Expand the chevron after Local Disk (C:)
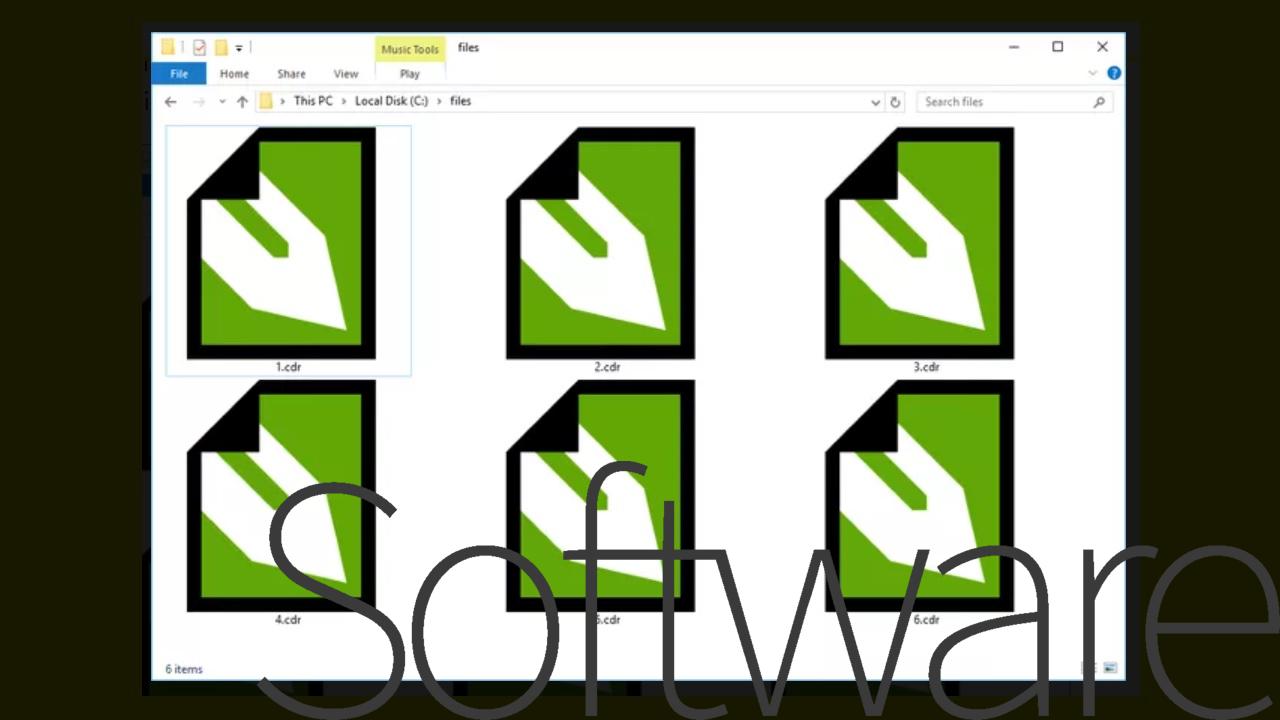 (x=439, y=101)
